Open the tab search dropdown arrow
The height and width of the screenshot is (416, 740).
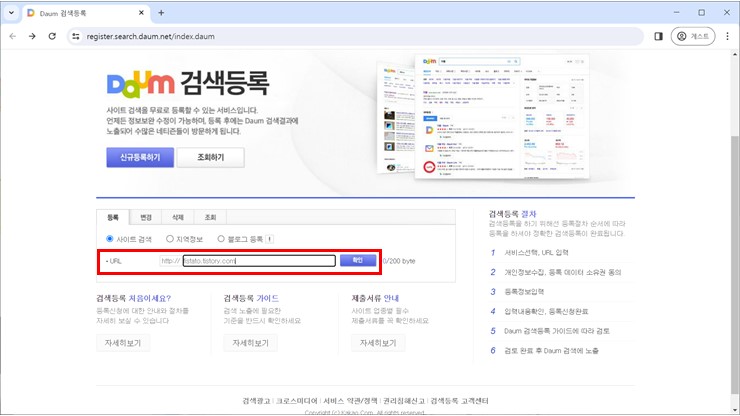click(11, 13)
